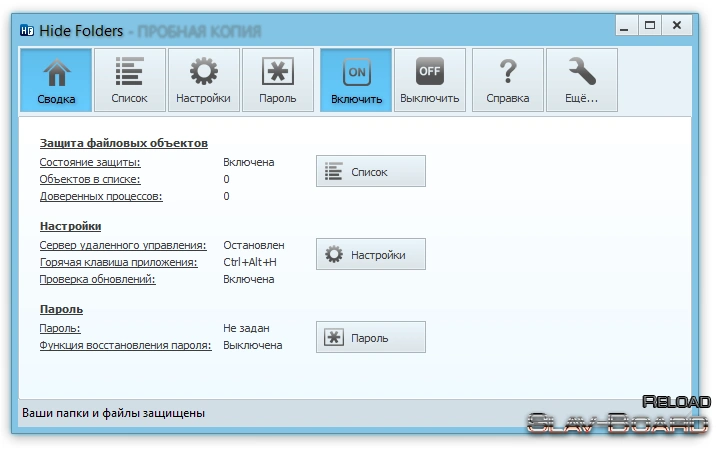
Task: Open the Сводка home tab
Action: click(x=56, y=80)
